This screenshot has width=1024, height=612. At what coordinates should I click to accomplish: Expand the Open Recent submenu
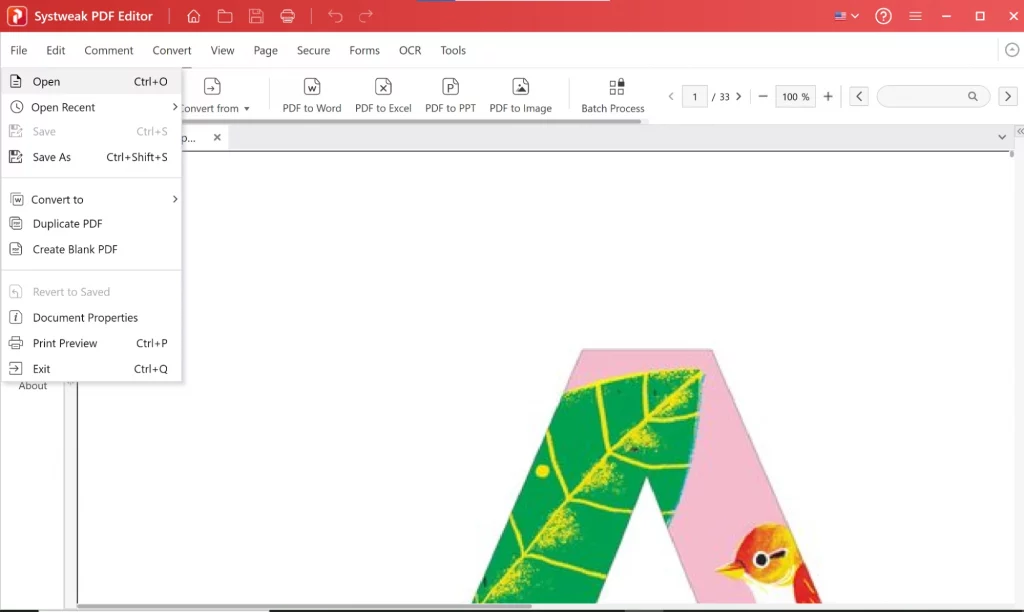[62, 107]
